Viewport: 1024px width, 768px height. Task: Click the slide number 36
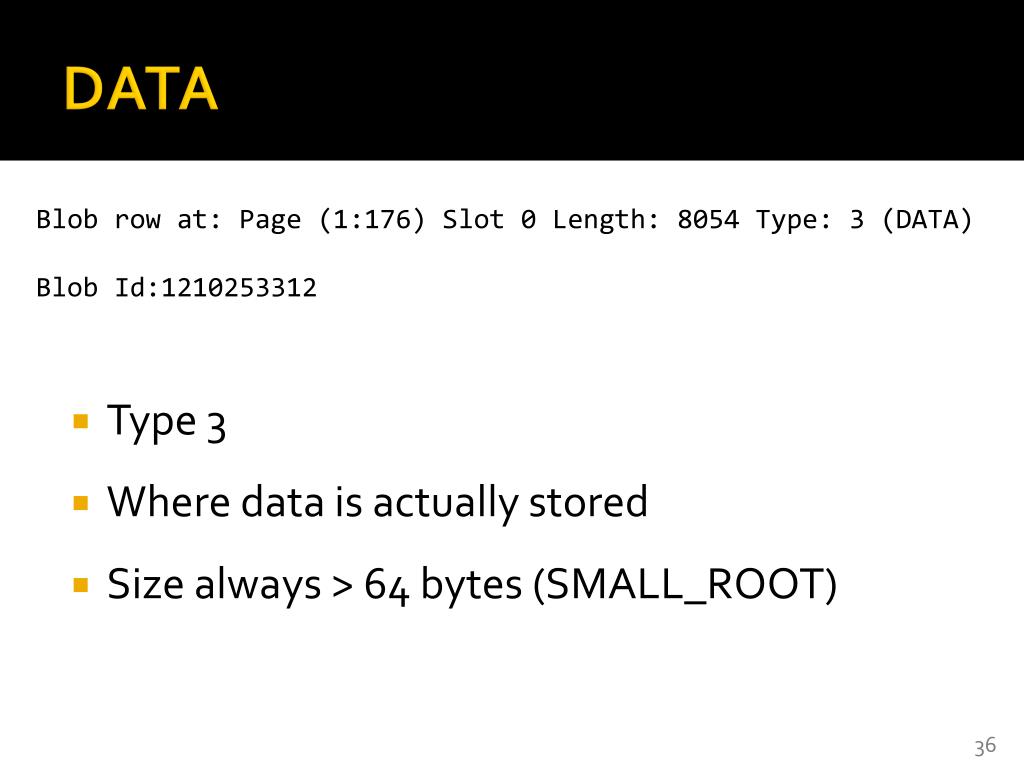point(985,746)
